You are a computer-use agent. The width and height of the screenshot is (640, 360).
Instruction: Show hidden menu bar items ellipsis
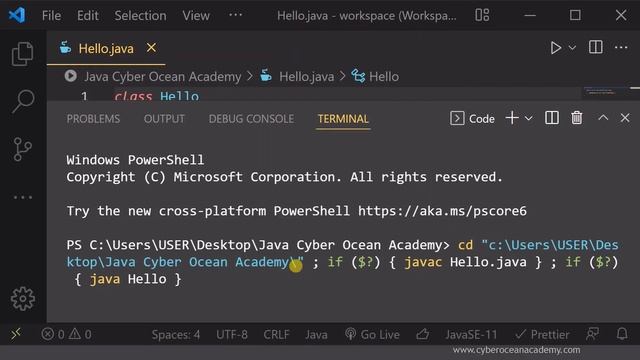point(236,15)
